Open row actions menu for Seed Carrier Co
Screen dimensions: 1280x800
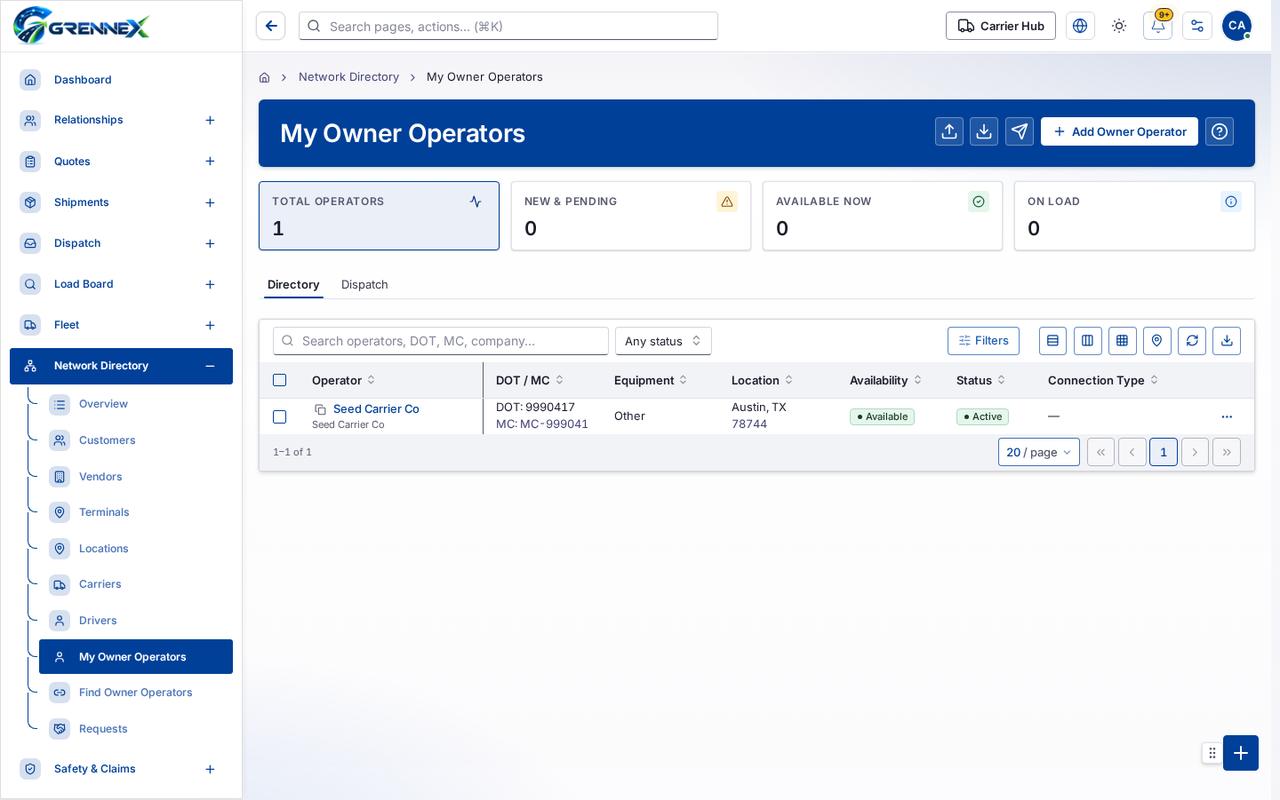click(x=1227, y=417)
